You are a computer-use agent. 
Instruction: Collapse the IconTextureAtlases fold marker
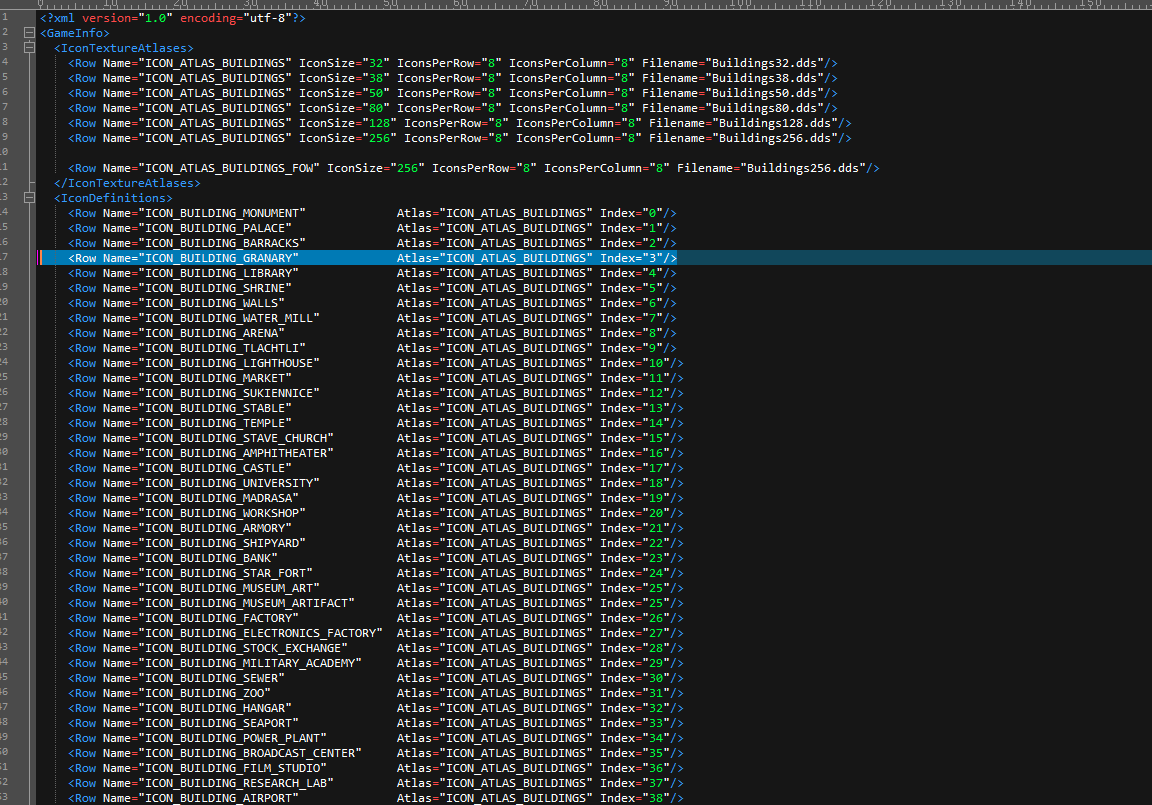29,48
